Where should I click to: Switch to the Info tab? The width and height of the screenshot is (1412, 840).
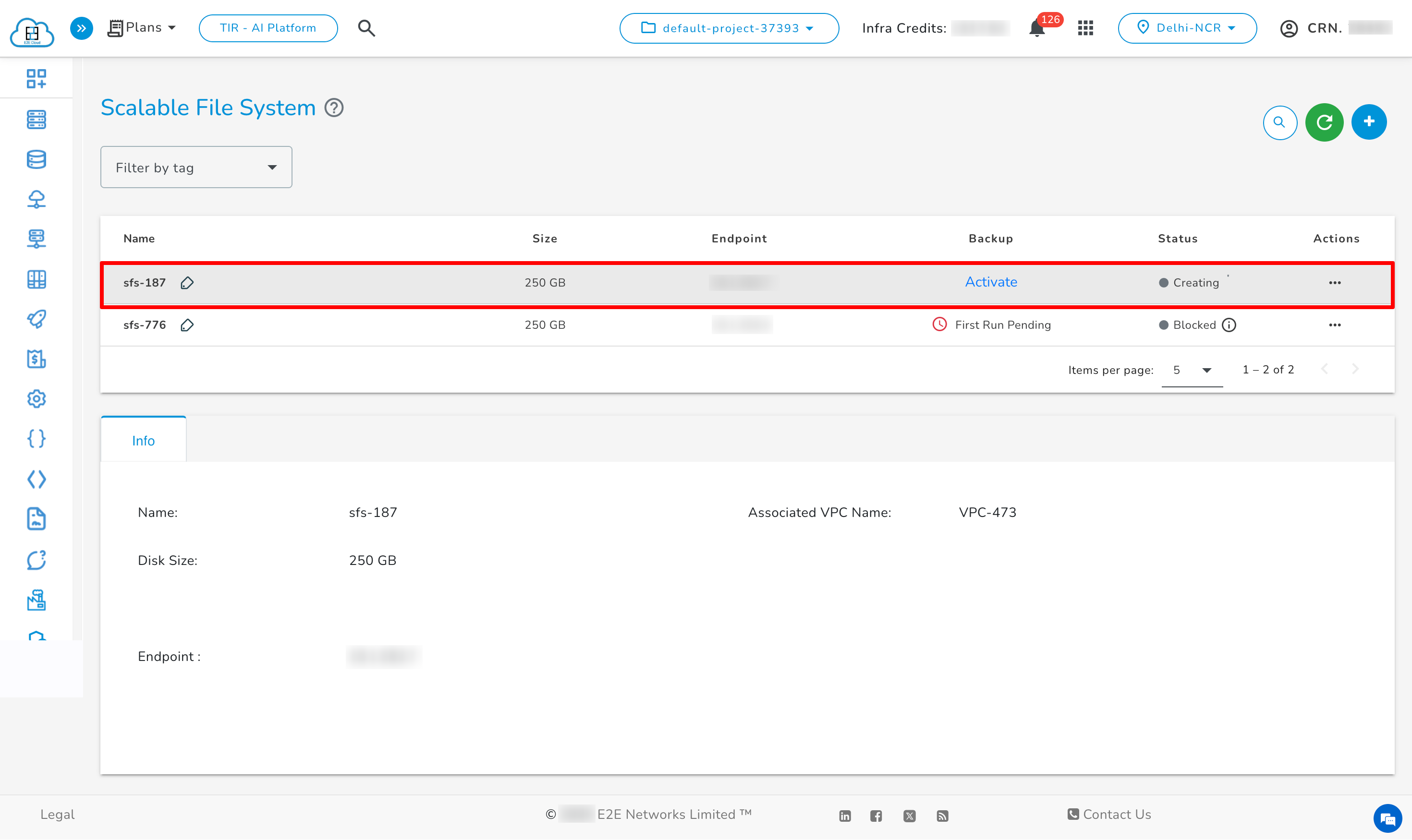(143, 440)
